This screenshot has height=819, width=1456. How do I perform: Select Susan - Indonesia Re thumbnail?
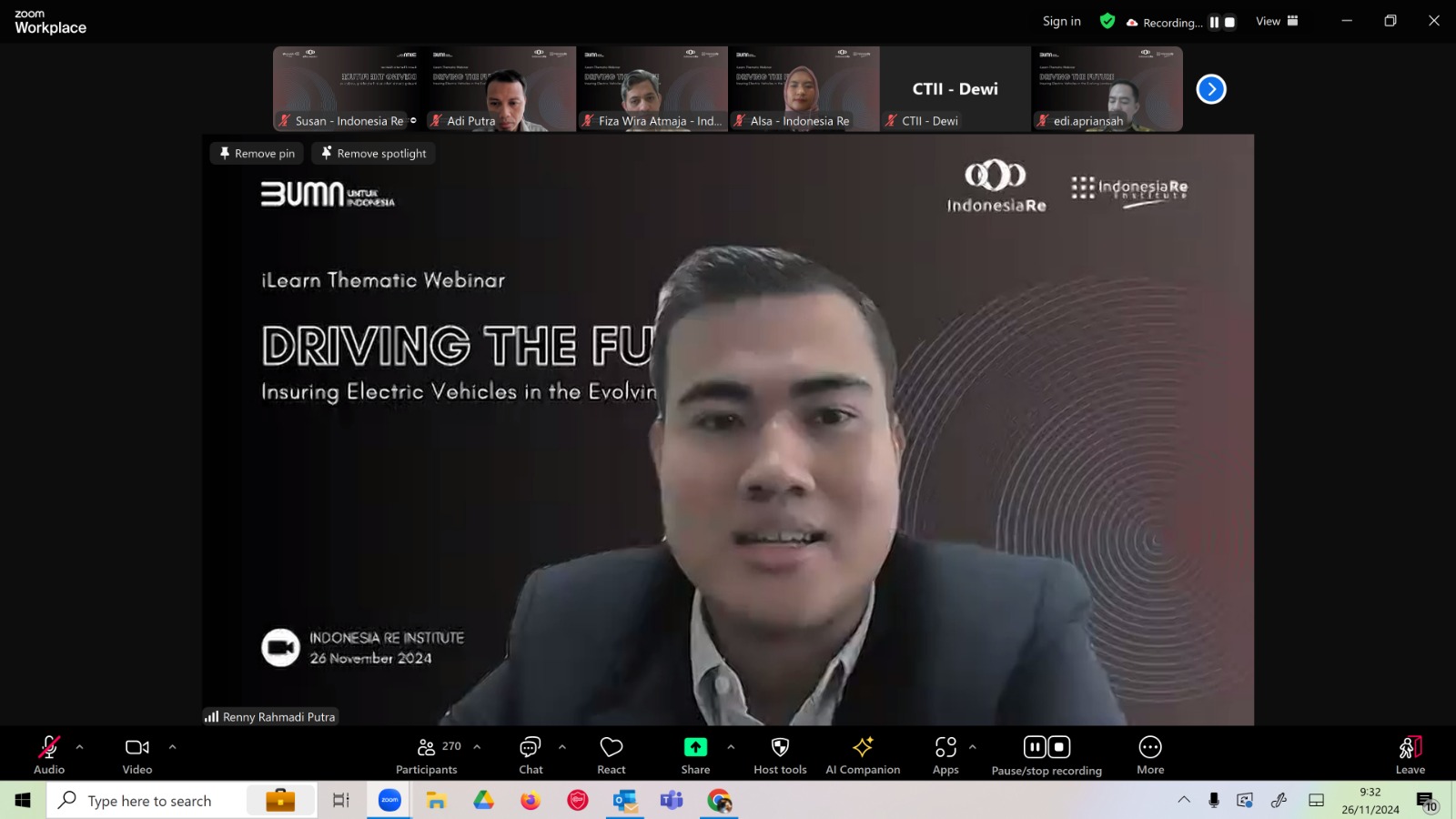pos(349,89)
